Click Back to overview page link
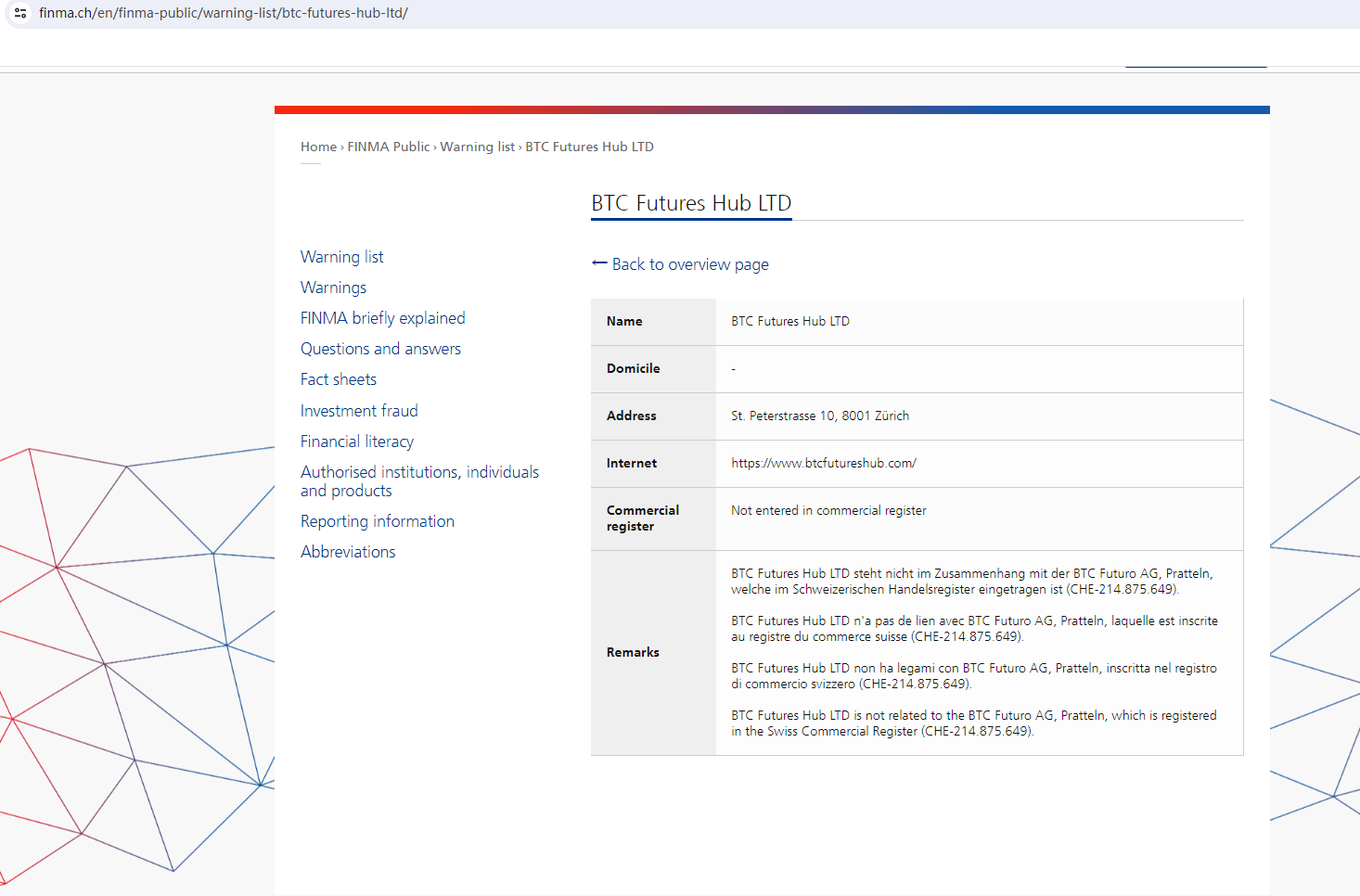 click(x=689, y=264)
